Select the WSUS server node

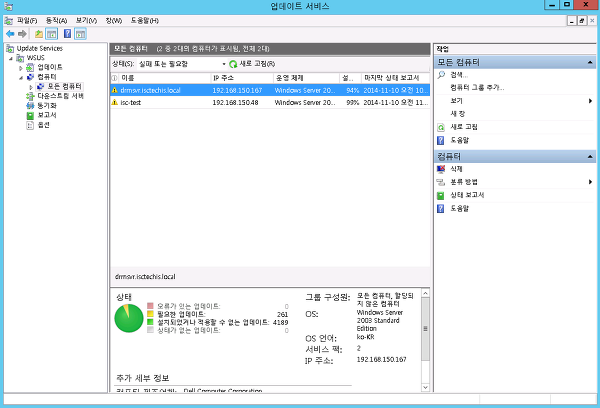[35, 58]
